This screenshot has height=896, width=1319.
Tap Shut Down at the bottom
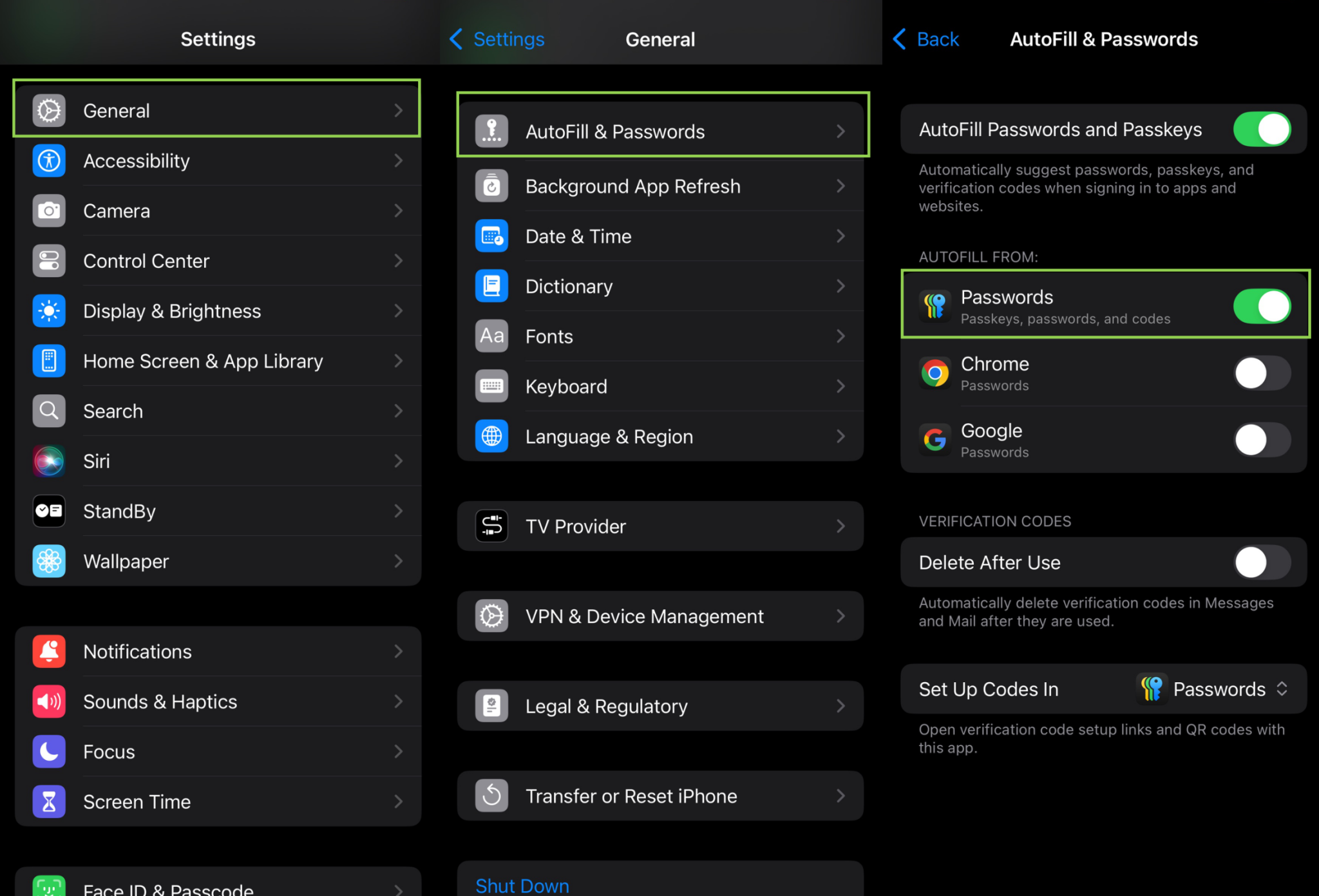coord(521,885)
